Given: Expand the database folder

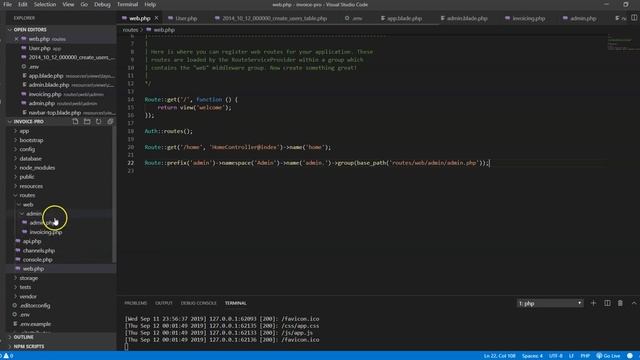Looking at the screenshot, I should [30, 159].
